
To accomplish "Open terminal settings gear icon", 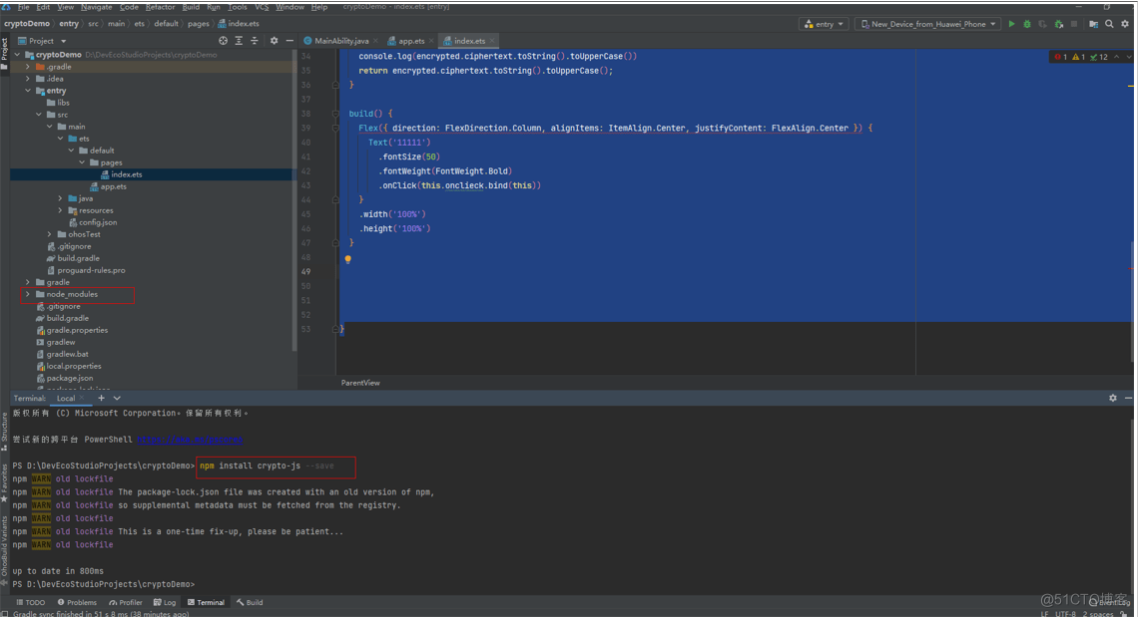I will click(1112, 398).
